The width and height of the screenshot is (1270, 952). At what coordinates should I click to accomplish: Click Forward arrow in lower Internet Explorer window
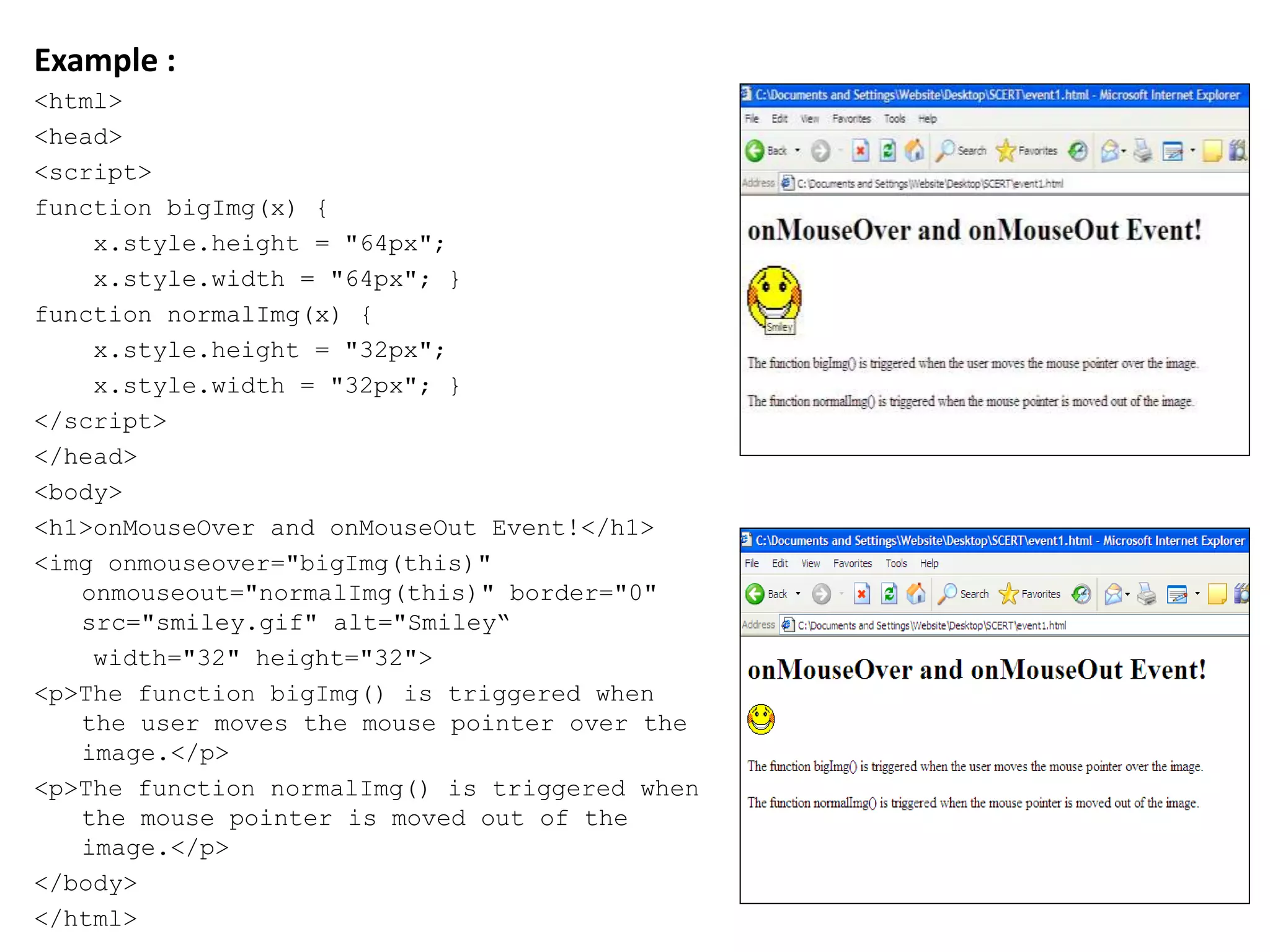[x=822, y=594]
